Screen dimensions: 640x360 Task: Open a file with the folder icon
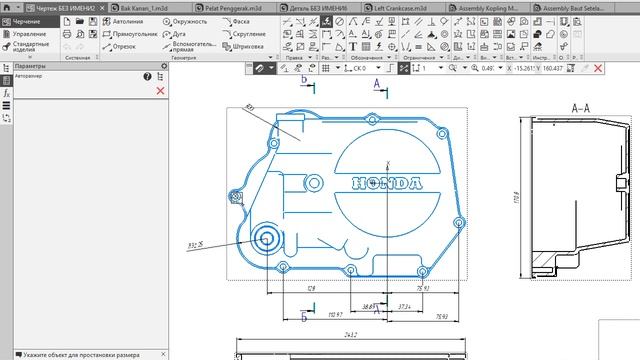coord(80,21)
